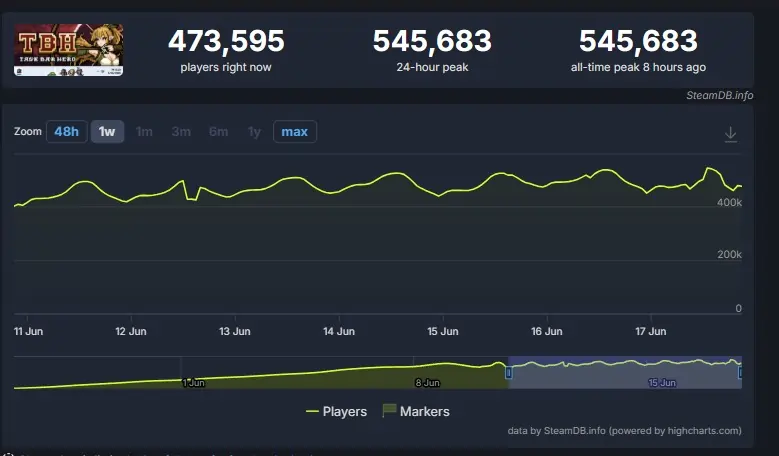779x456 pixels.
Task: Click the 16 Jun axis label
Action: (x=546, y=331)
